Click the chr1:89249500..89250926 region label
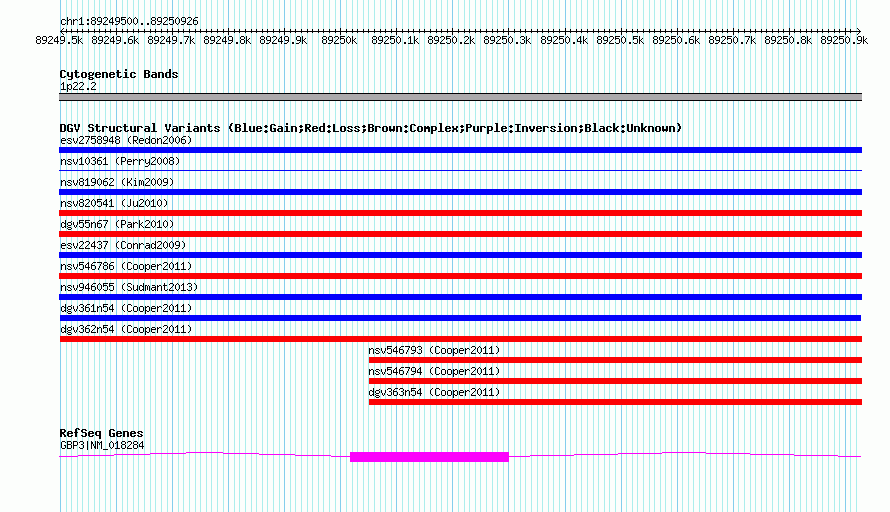This screenshot has height=512, width=890. click(x=129, y=22)
